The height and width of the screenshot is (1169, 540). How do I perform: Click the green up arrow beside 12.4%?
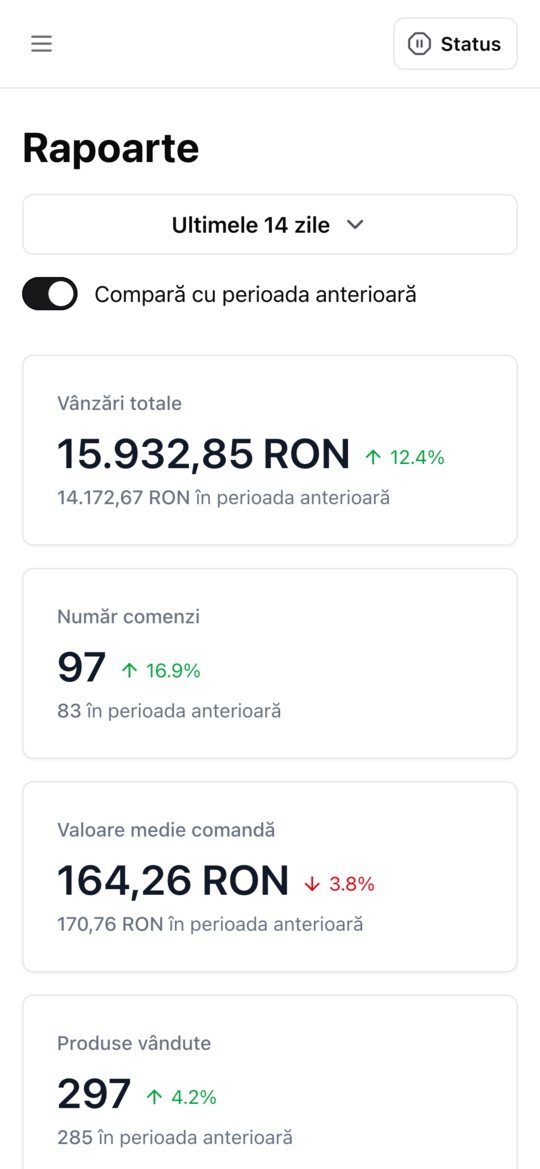point(373,457)
